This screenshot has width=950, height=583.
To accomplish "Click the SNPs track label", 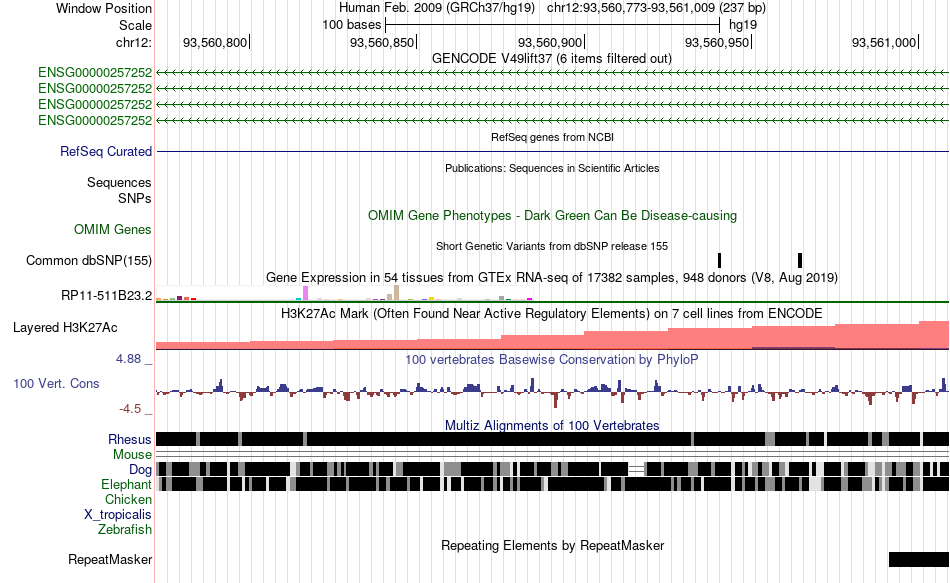I will tap(135, 198).
